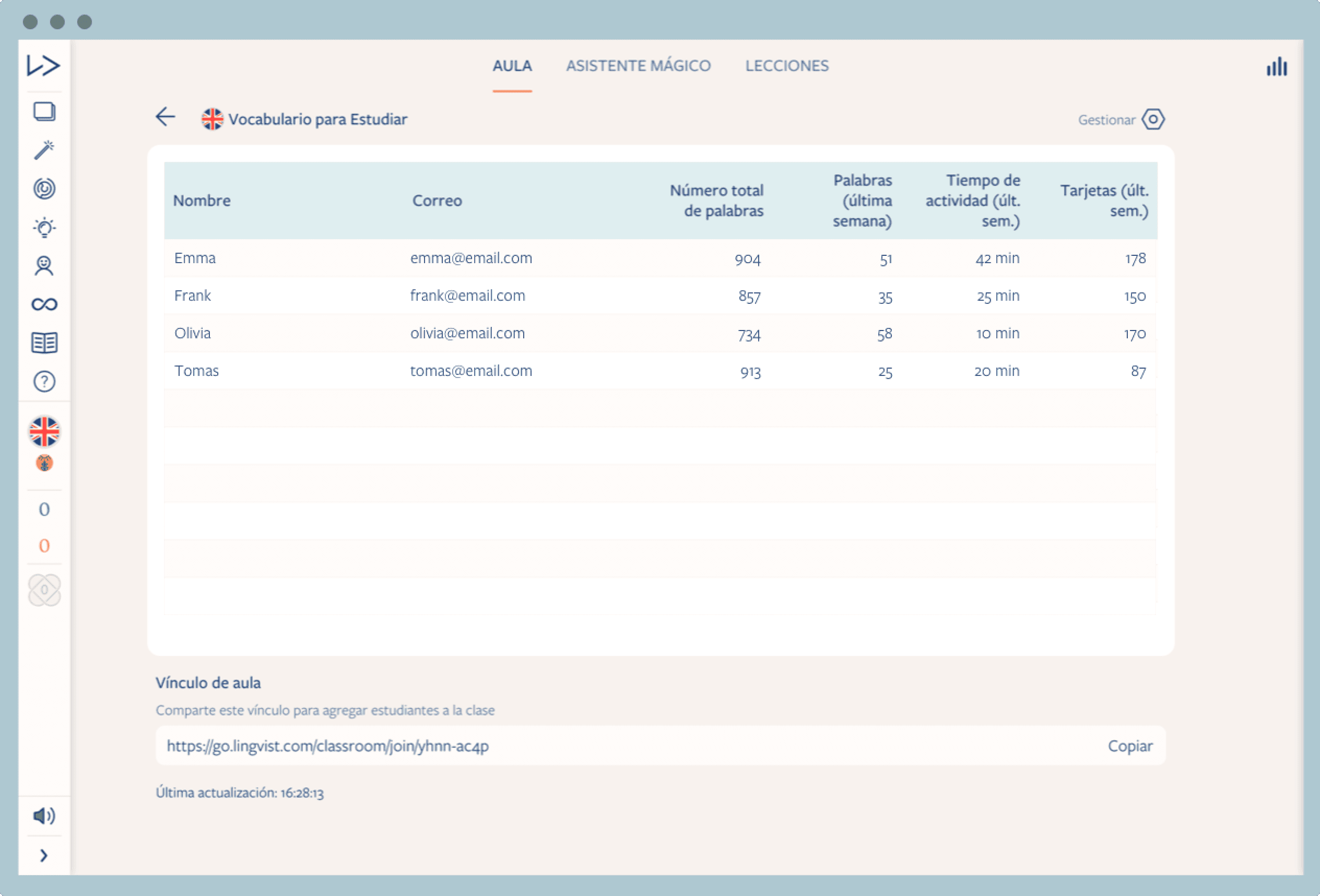Open the magic wand assistant icon

[x=44, y=150]
